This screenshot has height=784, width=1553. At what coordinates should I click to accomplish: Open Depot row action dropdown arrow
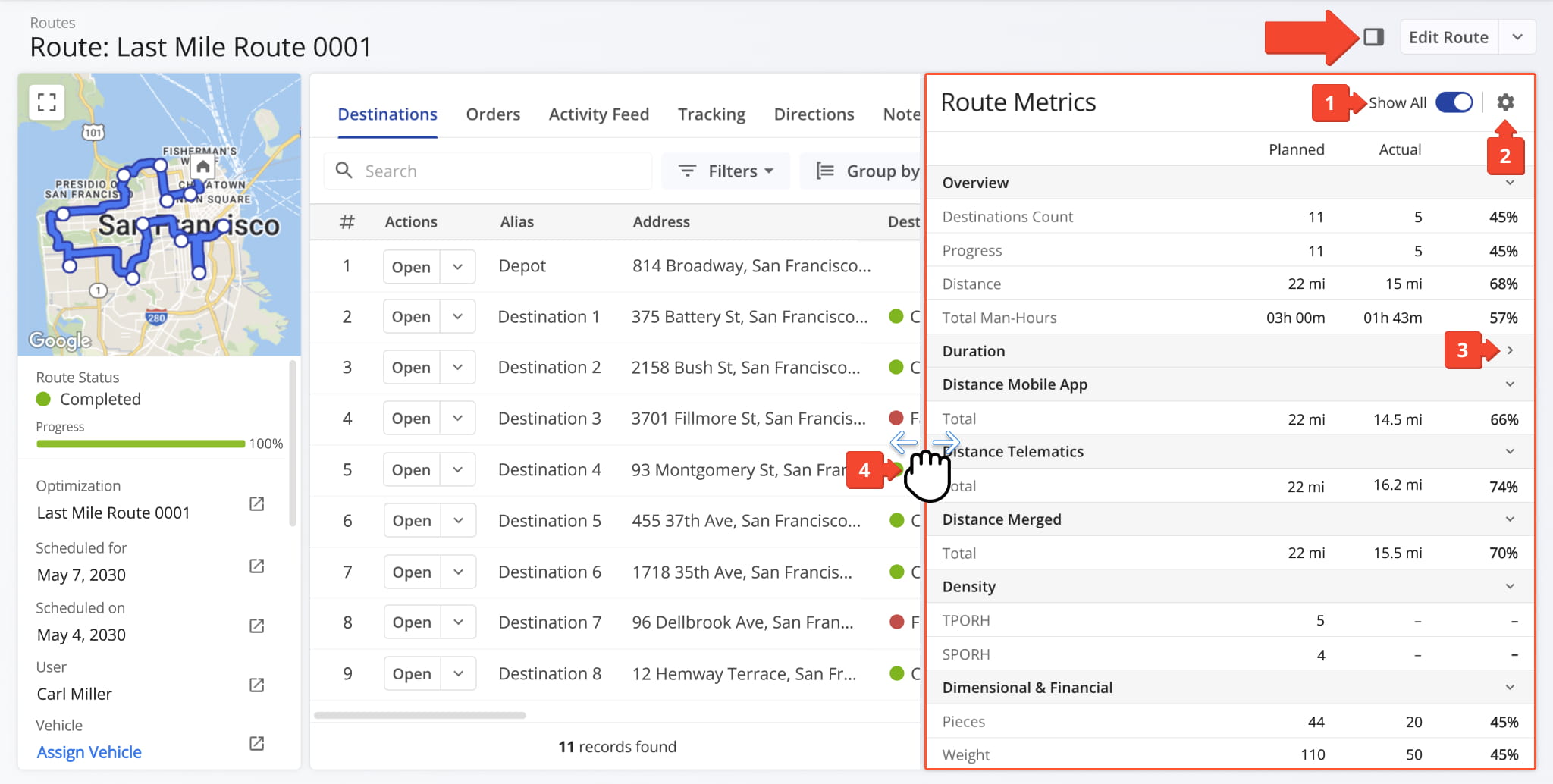[457, 267]
